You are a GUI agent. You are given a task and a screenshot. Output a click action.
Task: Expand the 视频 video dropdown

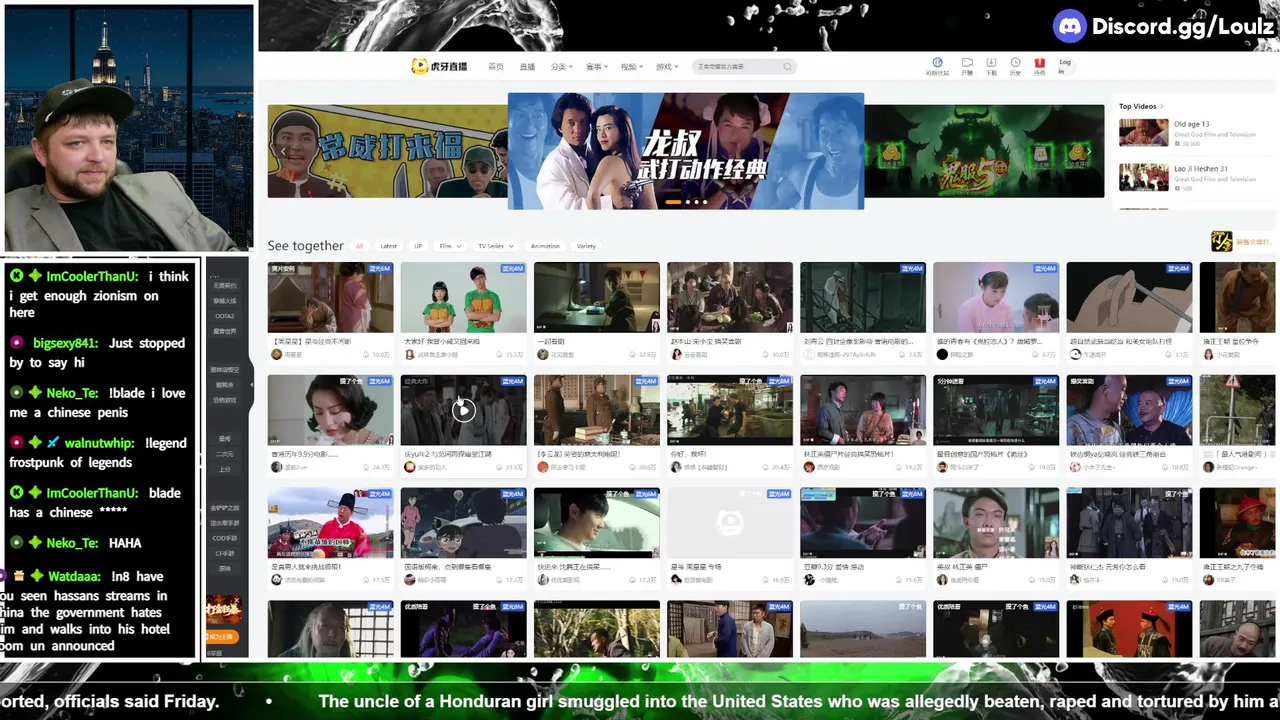point(631,67)
